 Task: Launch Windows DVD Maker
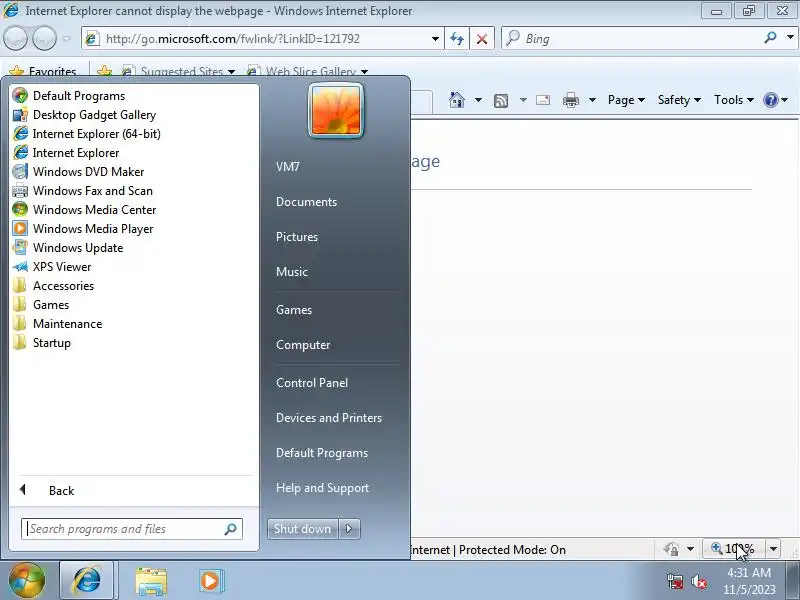88,171
